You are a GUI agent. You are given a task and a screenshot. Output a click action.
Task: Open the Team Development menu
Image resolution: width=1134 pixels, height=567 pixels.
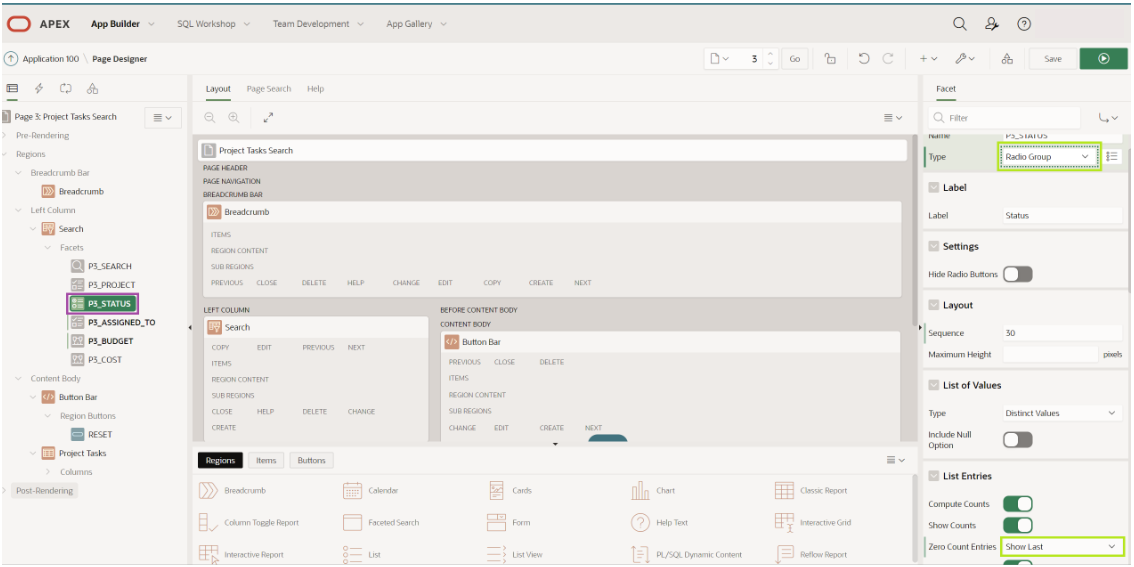(317, 24)
